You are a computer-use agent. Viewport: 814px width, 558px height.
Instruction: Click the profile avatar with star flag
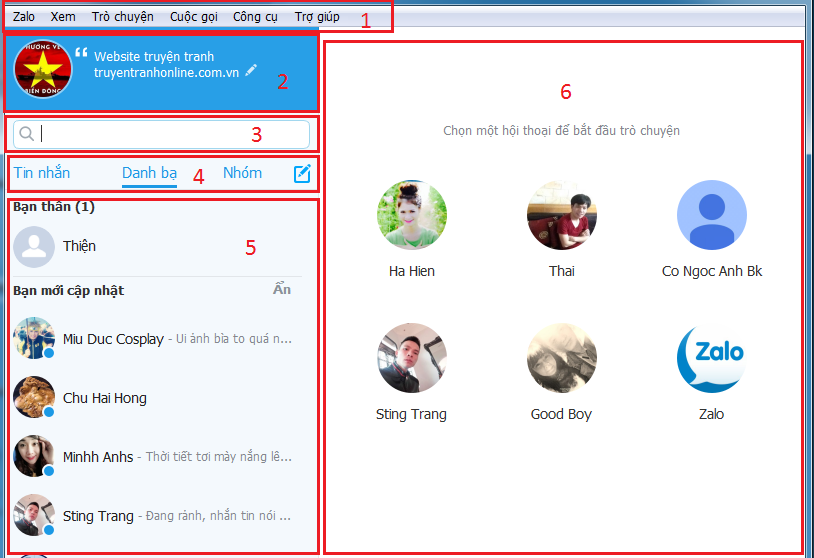pyautogui.click(x=43, y=70)
